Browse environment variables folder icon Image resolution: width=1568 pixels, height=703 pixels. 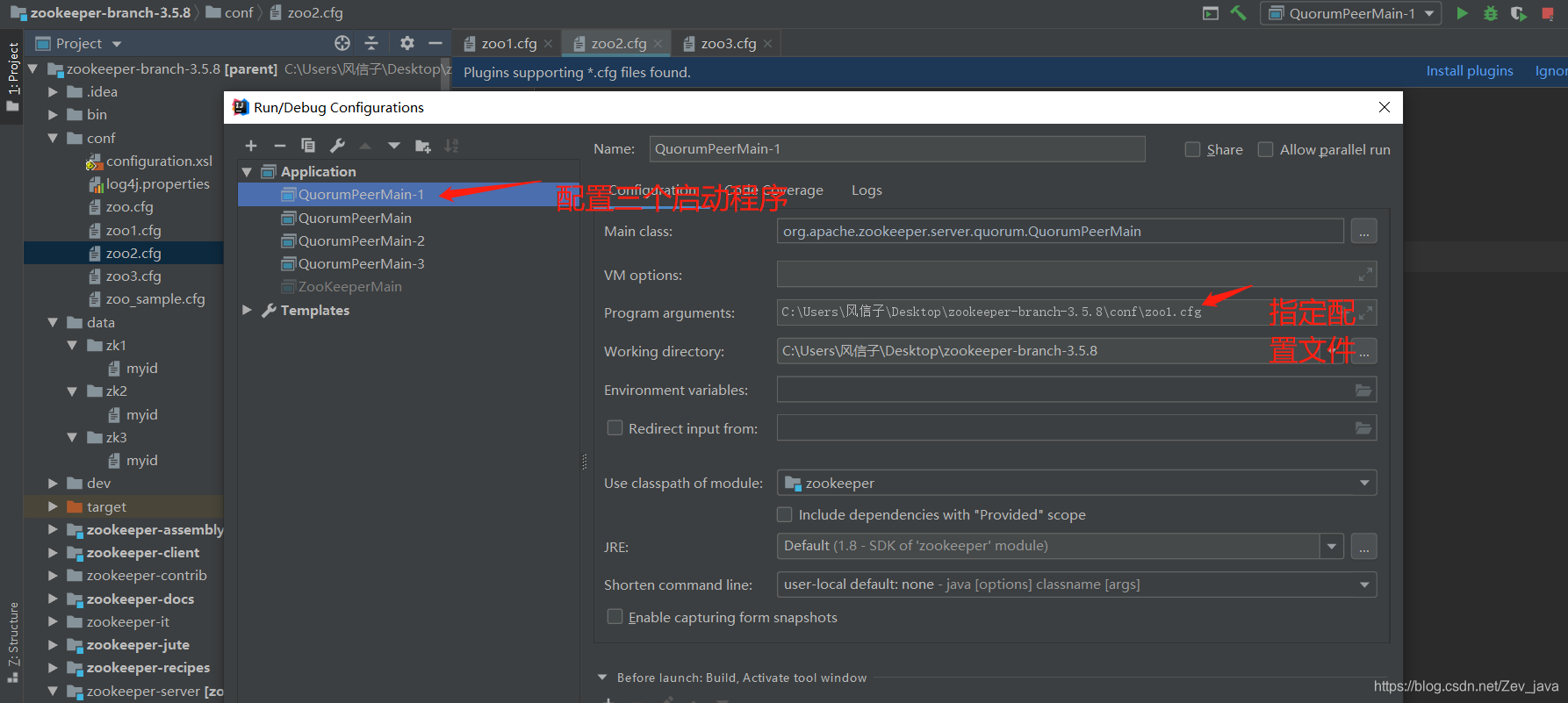(1363, 390)
